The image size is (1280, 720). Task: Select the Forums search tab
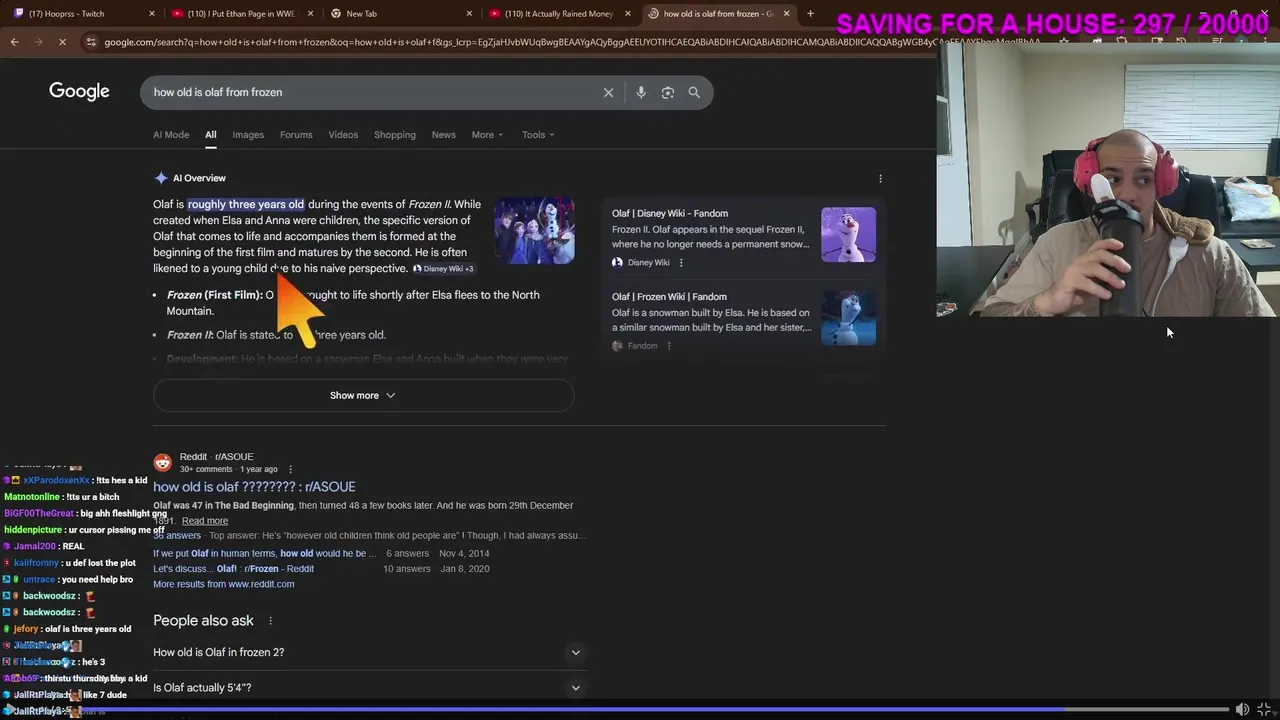296,135
